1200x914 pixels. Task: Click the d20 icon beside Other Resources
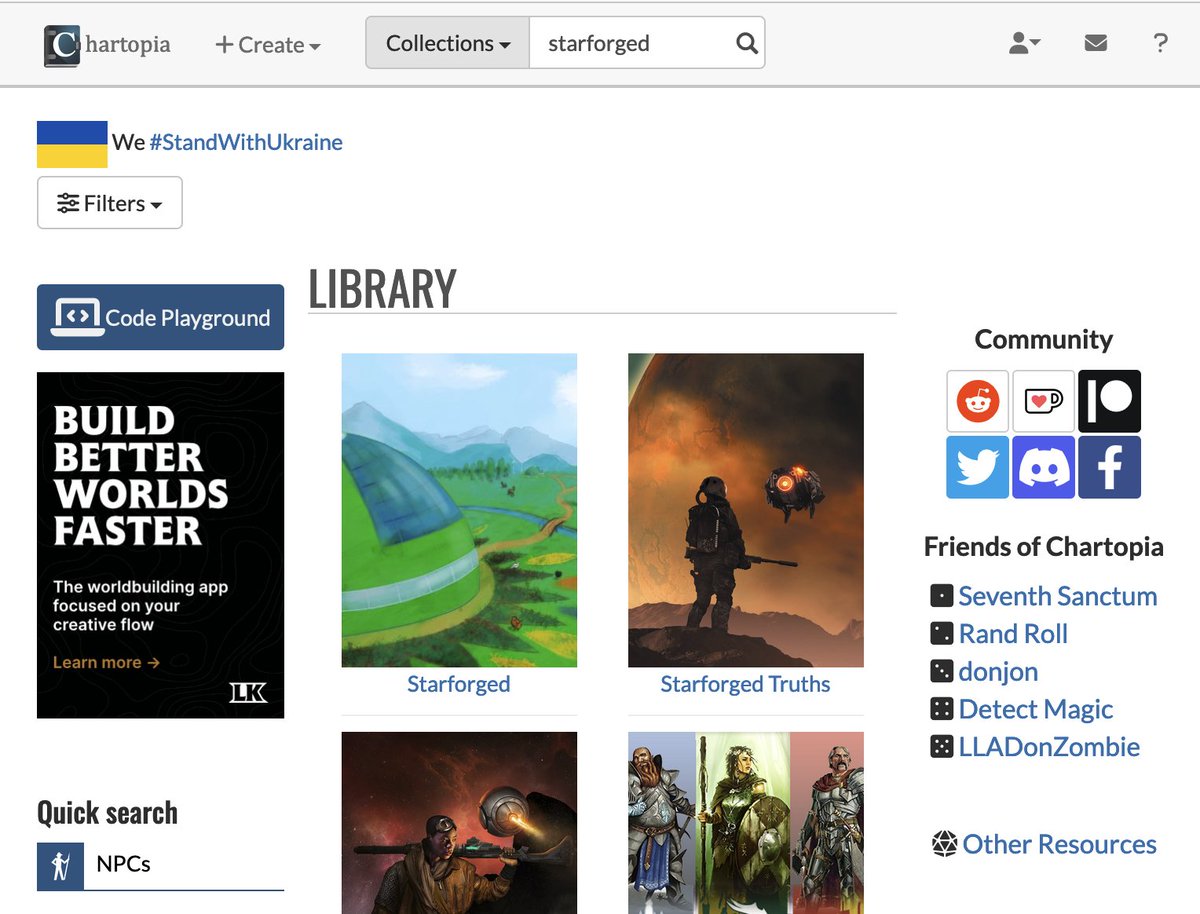[944, 844]
